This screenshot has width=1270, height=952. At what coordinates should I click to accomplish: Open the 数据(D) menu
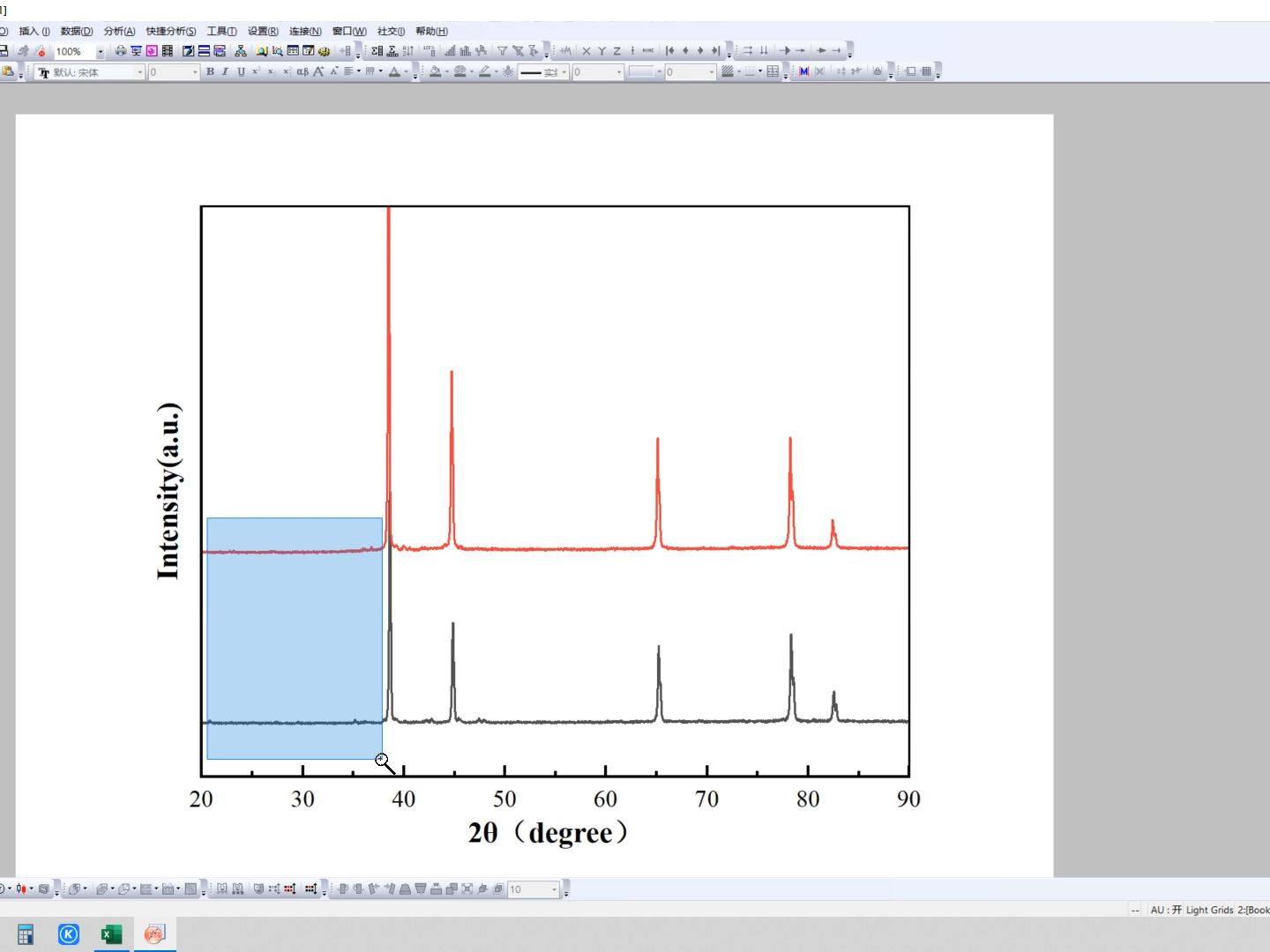click(77, 31)
